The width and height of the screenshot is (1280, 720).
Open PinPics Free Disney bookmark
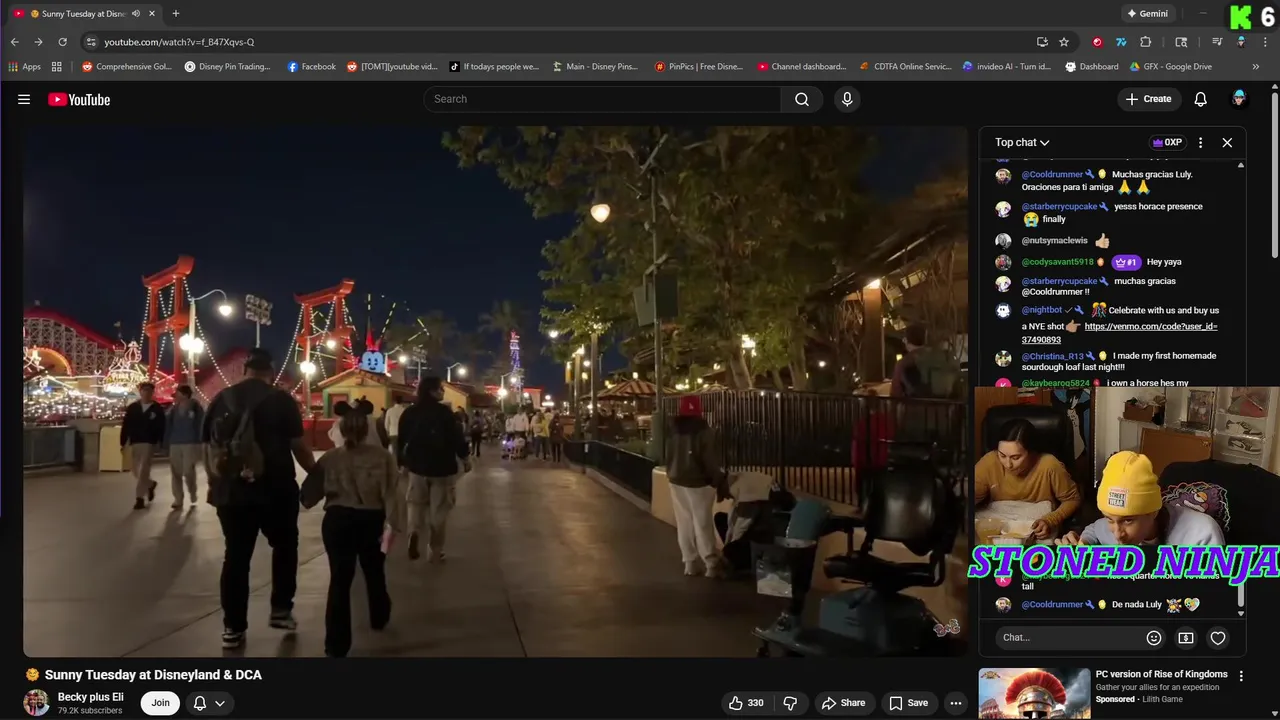(699, 67)
